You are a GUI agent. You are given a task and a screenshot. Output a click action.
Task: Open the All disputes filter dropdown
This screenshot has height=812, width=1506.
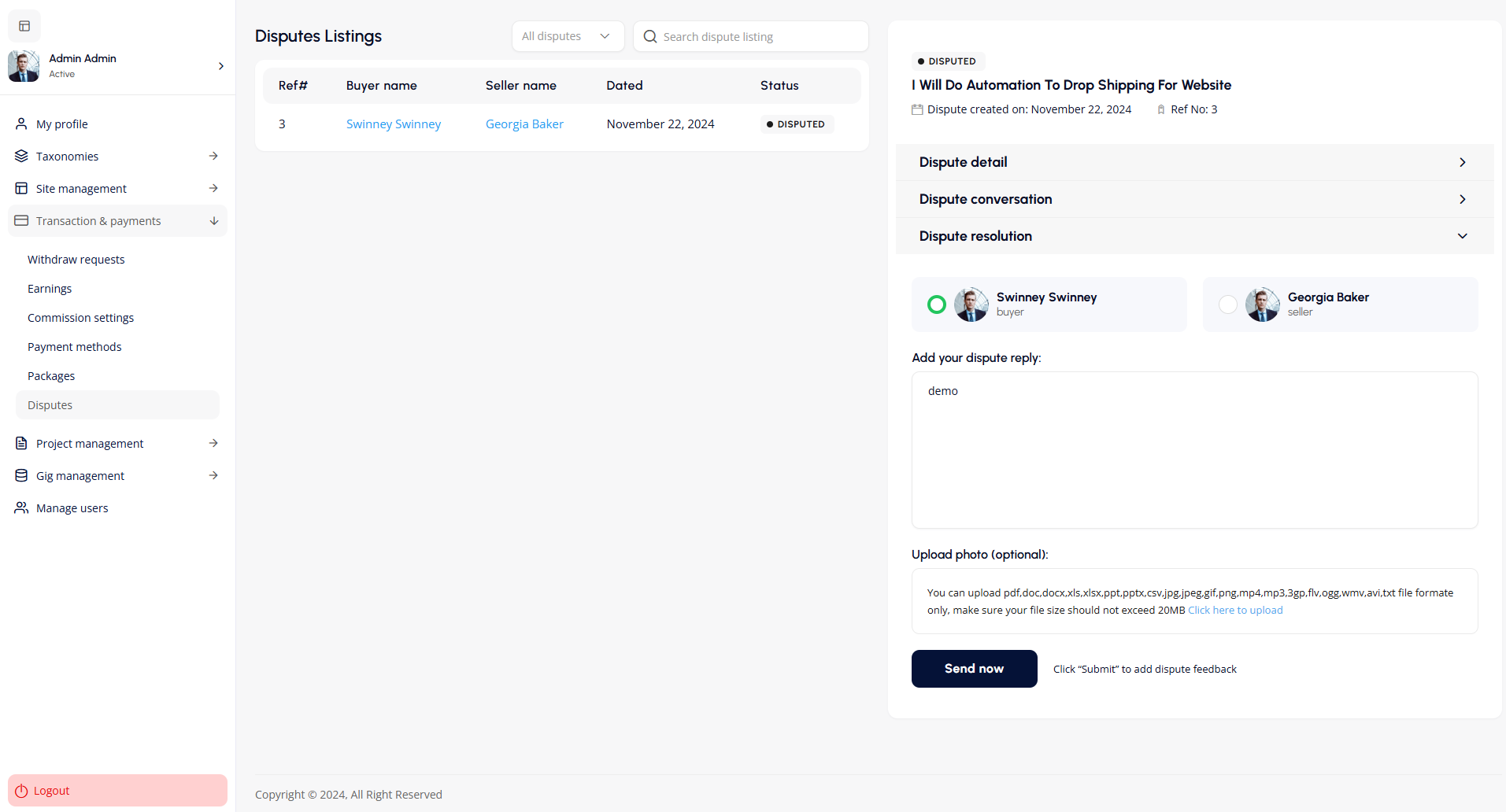coord(567,36)
